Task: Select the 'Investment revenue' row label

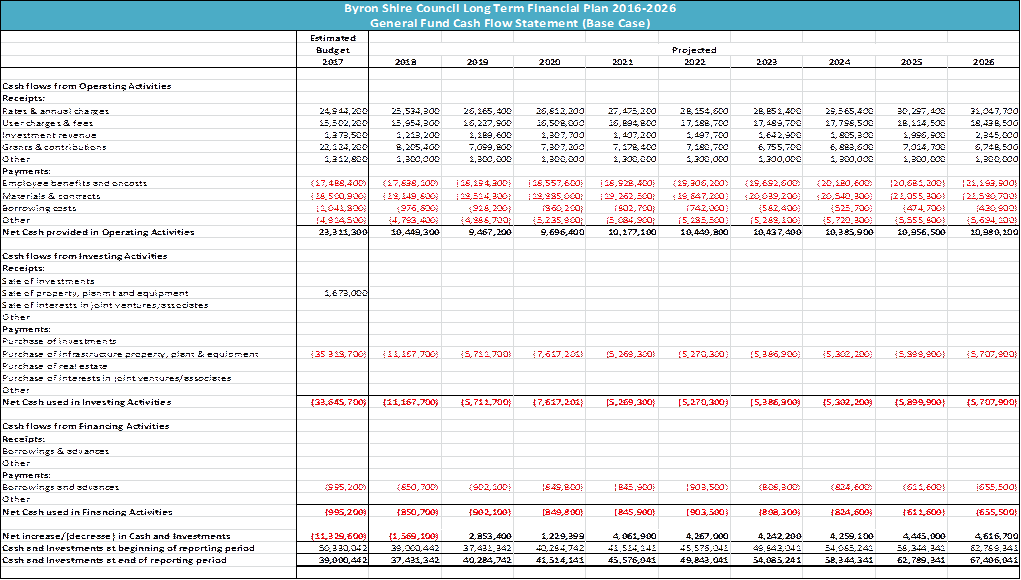Action: click(49, 135)
